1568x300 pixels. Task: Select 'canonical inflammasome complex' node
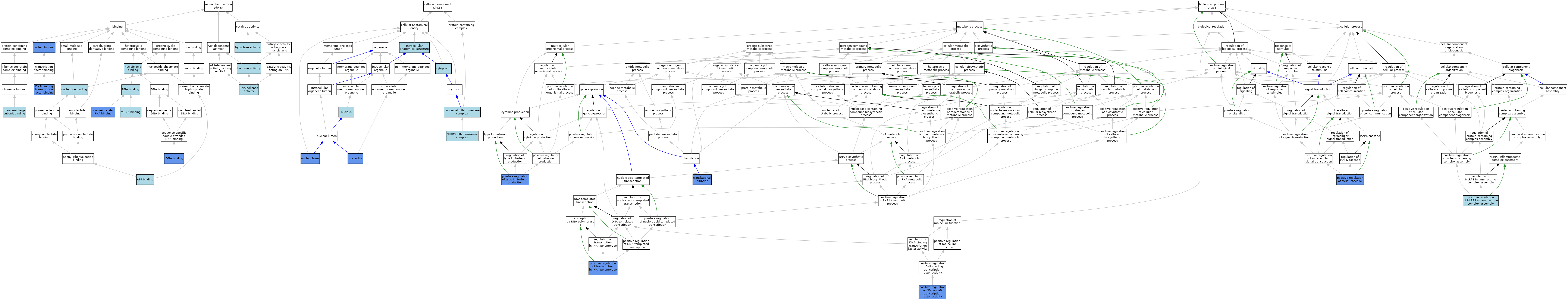462,112
